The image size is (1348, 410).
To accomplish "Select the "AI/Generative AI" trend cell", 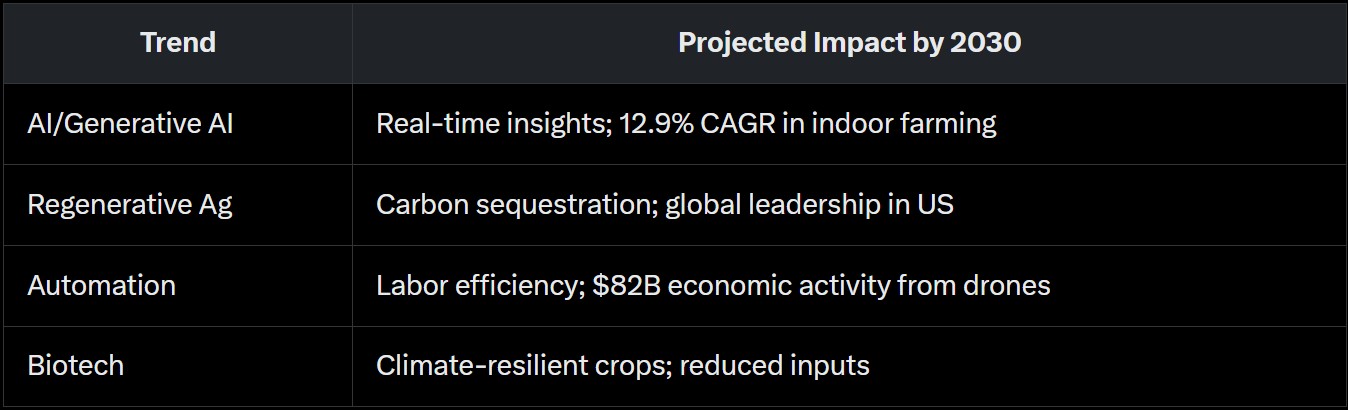I will click(130, 124).
